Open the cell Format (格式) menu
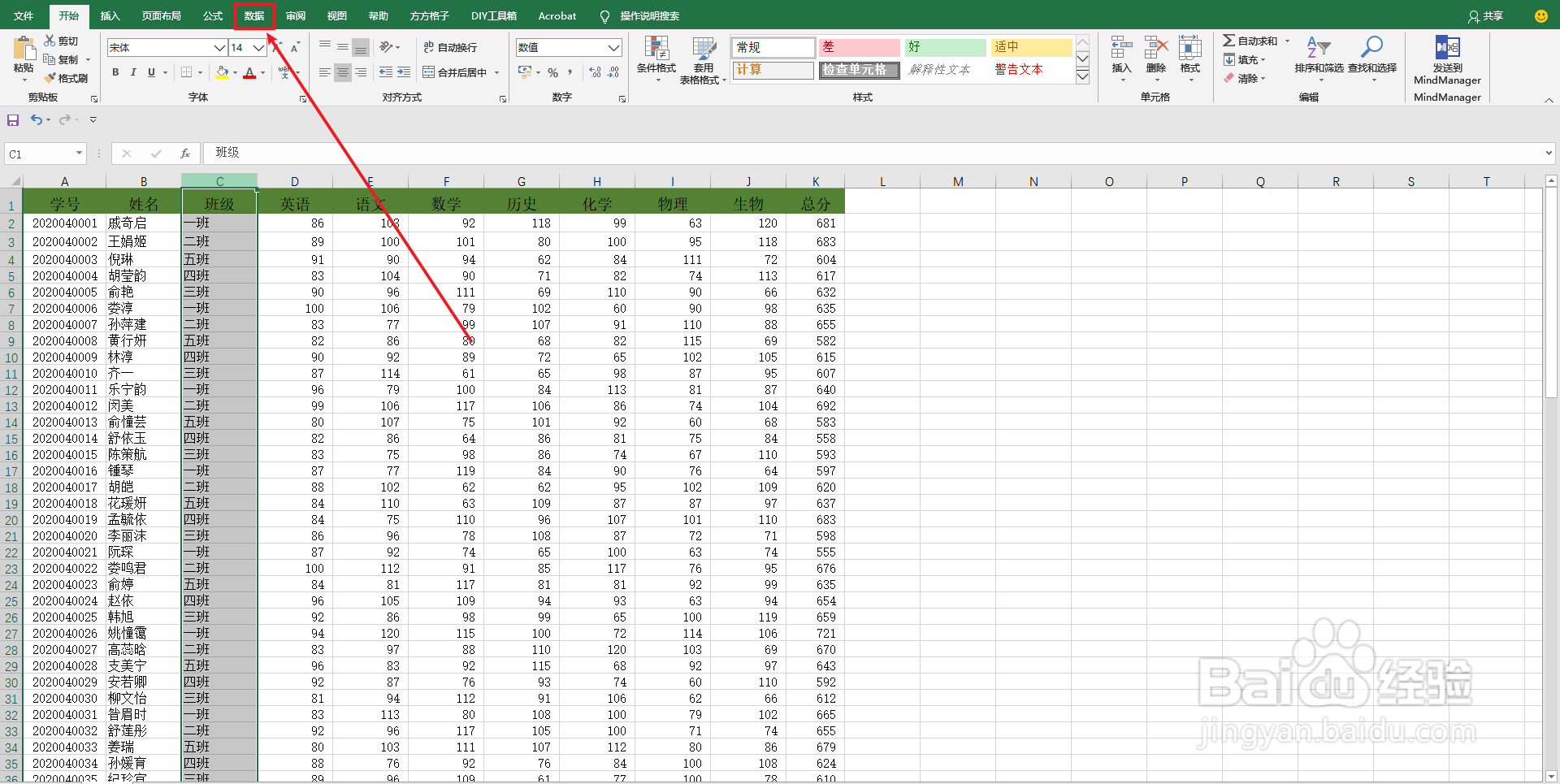Image resolution: width=1560 pixels, height=784 pixels. (1190, 58)
